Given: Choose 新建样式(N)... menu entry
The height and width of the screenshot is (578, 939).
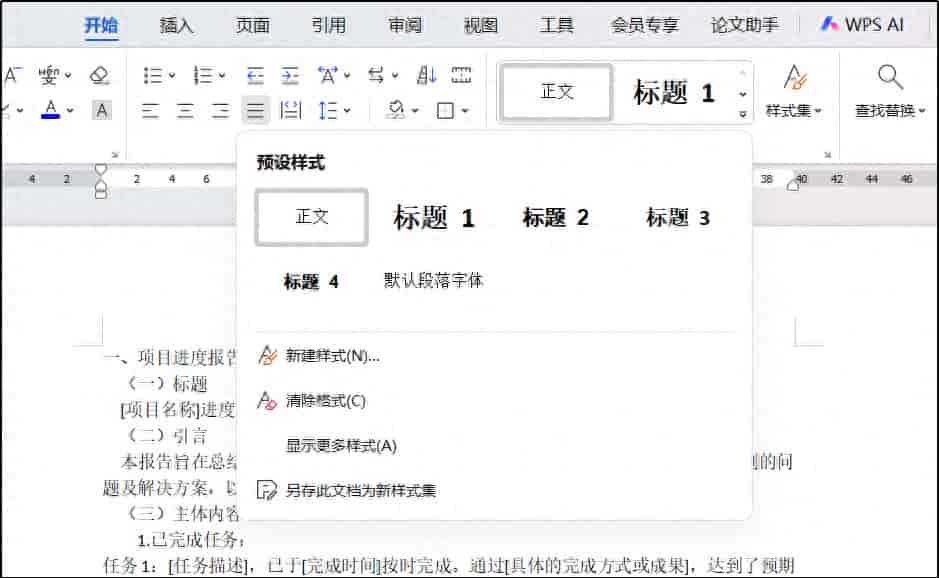Looking at the screenshot, I should [x=319, y=356].
